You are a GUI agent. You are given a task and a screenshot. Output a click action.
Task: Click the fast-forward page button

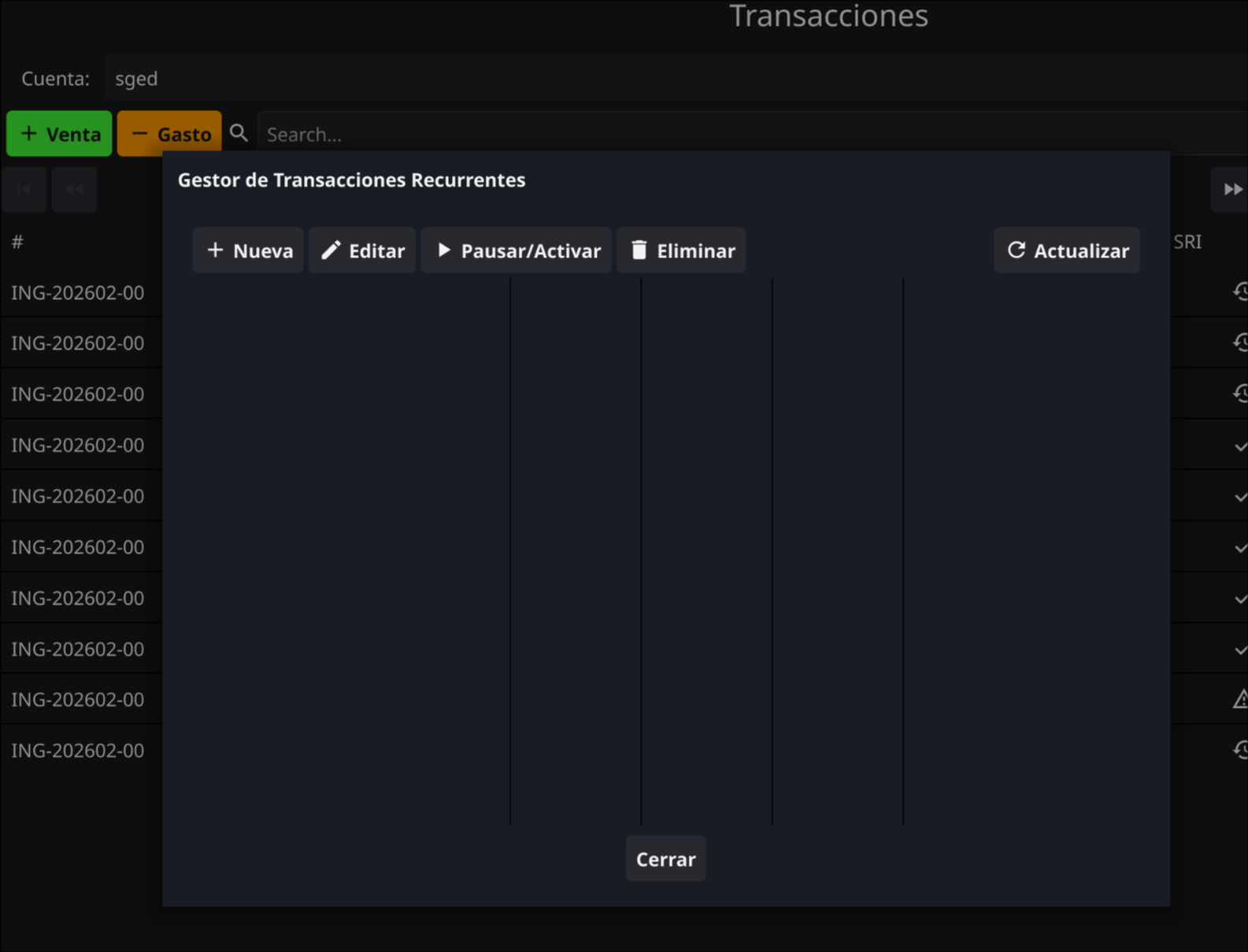tap(1231, 190)
